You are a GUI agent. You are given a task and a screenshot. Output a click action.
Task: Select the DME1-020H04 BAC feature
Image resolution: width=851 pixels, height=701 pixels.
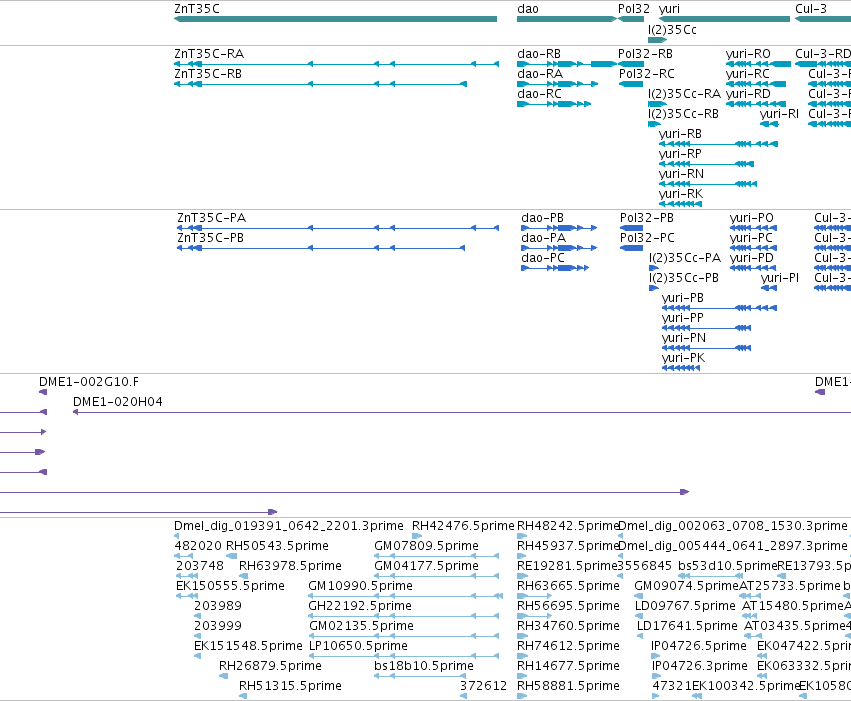(462, 412)
